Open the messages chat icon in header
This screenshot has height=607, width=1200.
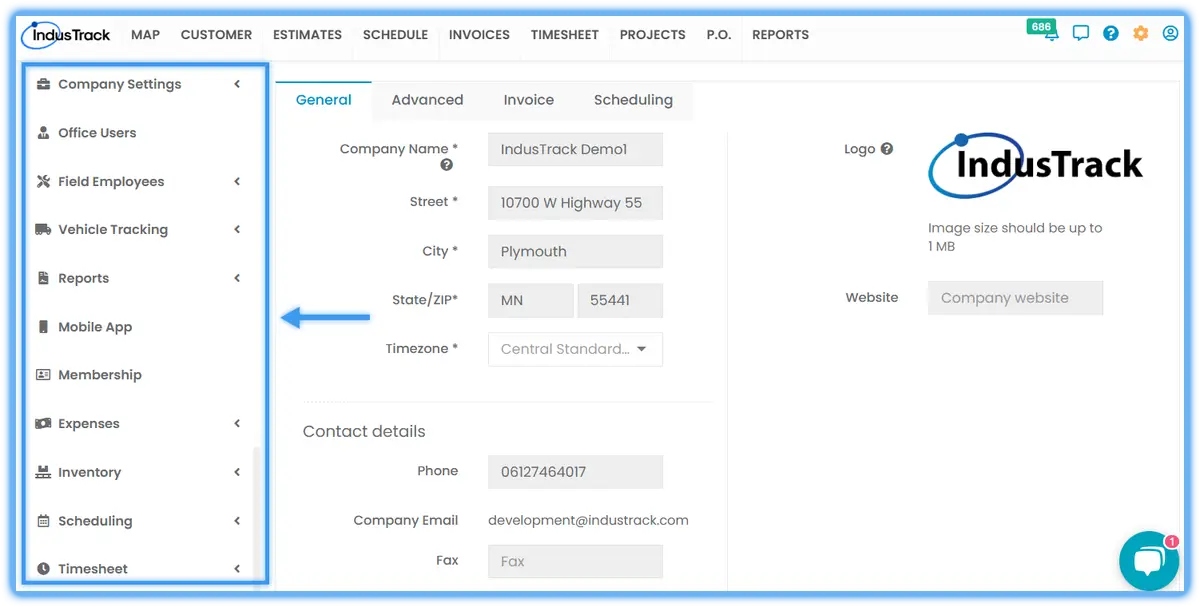tap(1081, 33)
